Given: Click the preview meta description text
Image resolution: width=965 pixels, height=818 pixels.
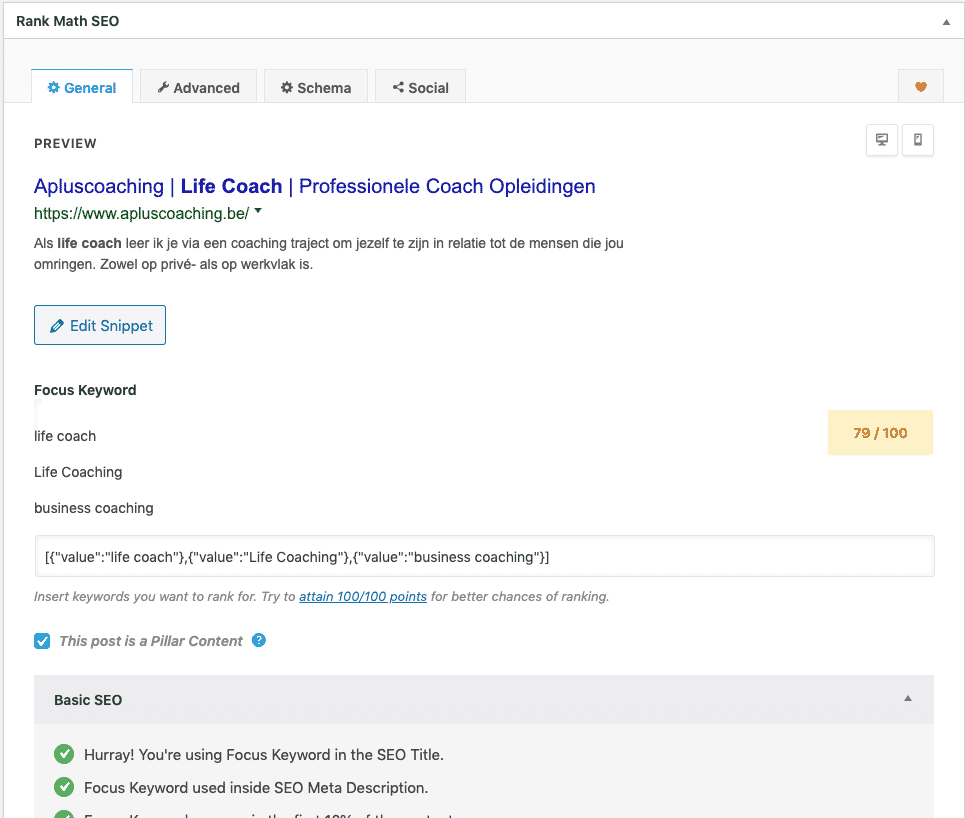Looking at the screenshot, I should 329,254.
